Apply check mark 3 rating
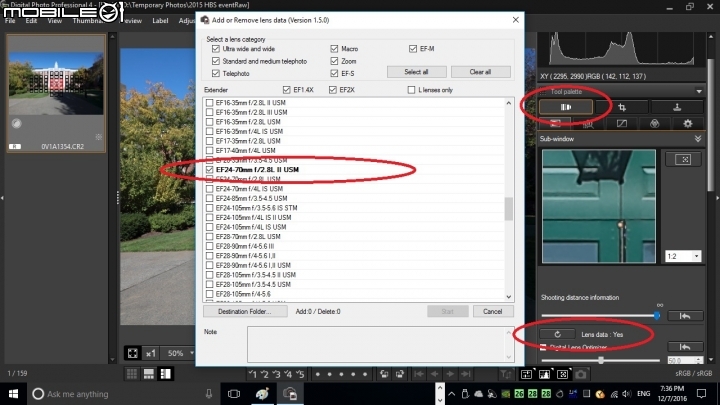720x405 pixels. 276,374
